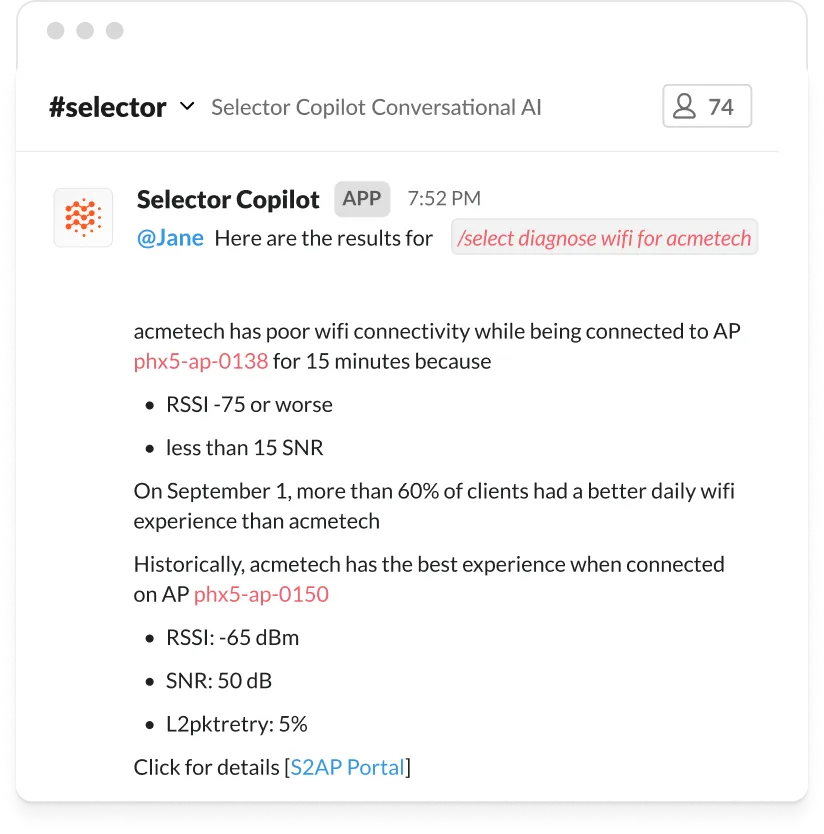Click the small blurred square in top bar
Screen dimensions: 824x834
116,28
